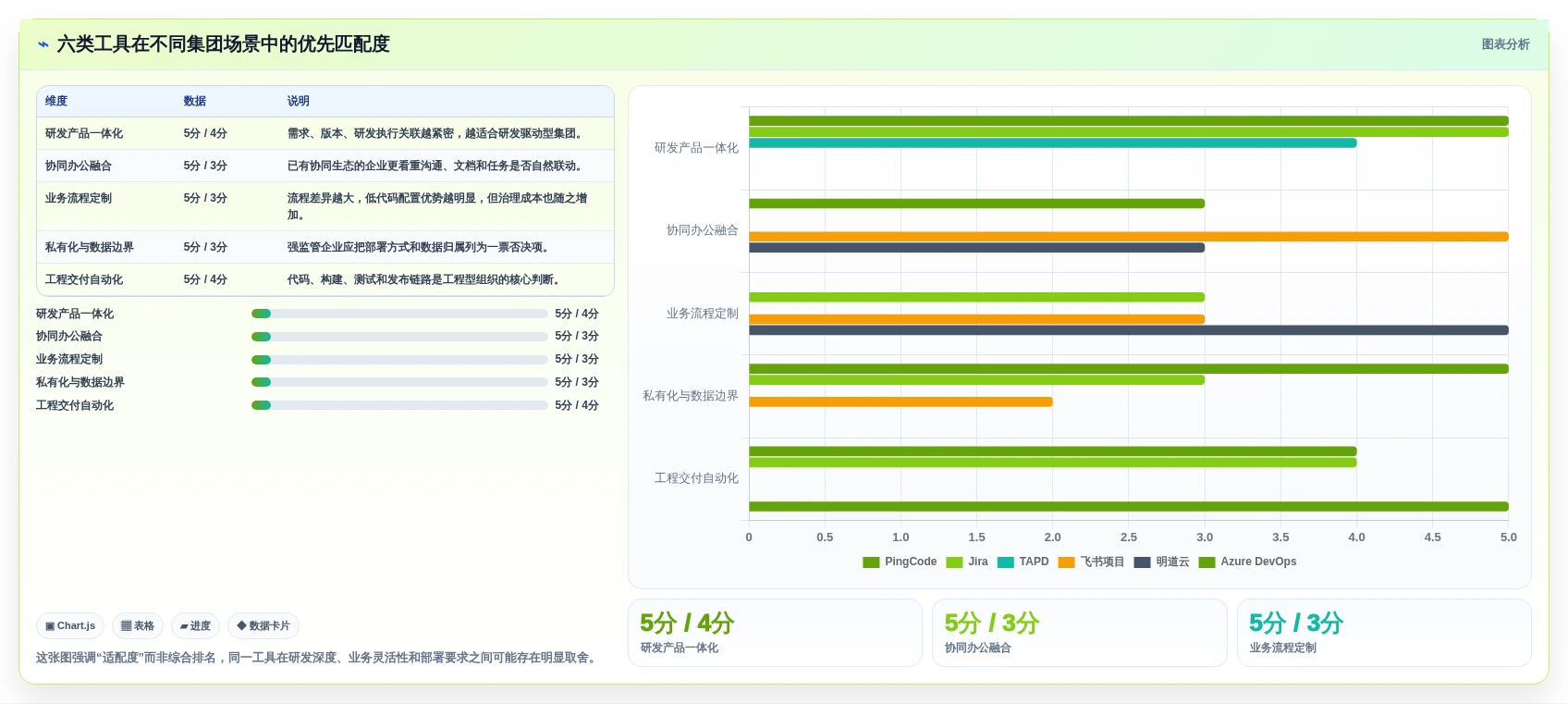This screenshot has width=1568, height=704.
Task: Toggle PingCode legend swatch in chart
Action: (871, 562)
